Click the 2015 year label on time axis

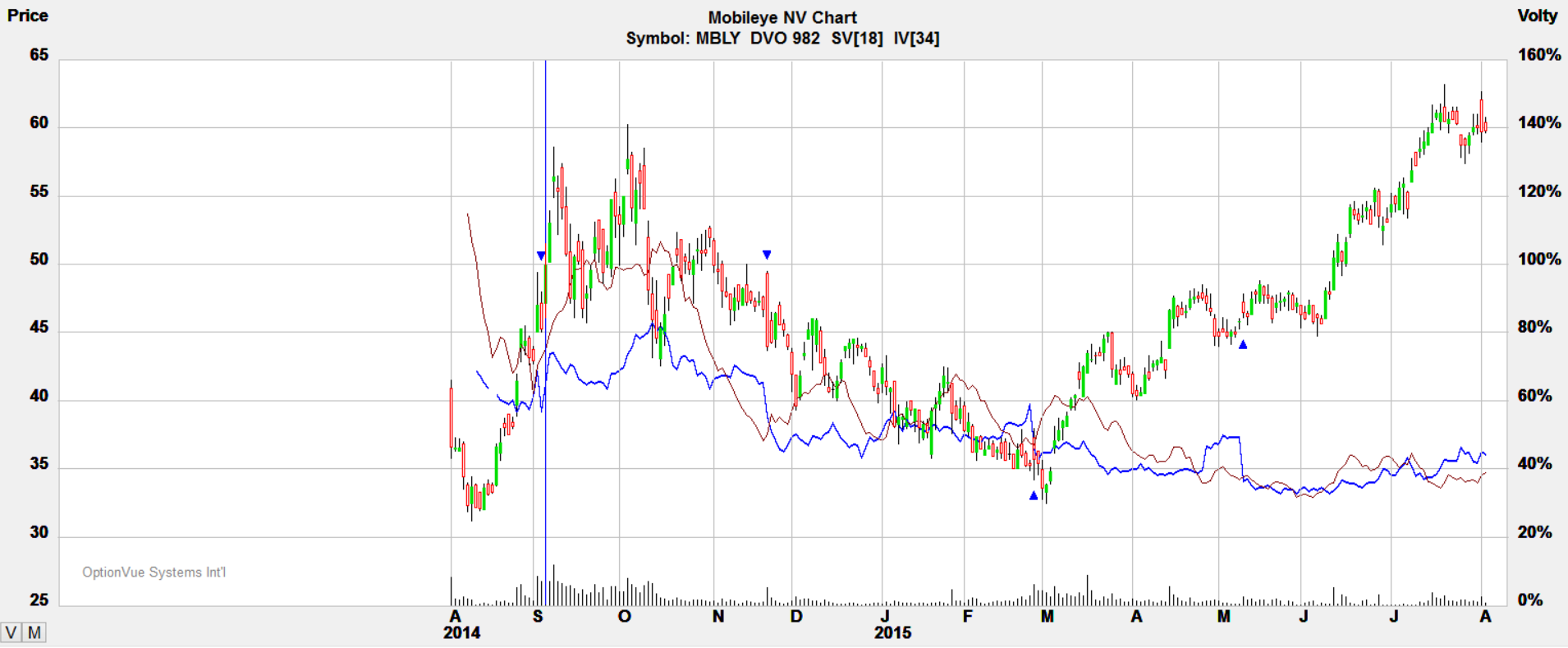point(892,633)
